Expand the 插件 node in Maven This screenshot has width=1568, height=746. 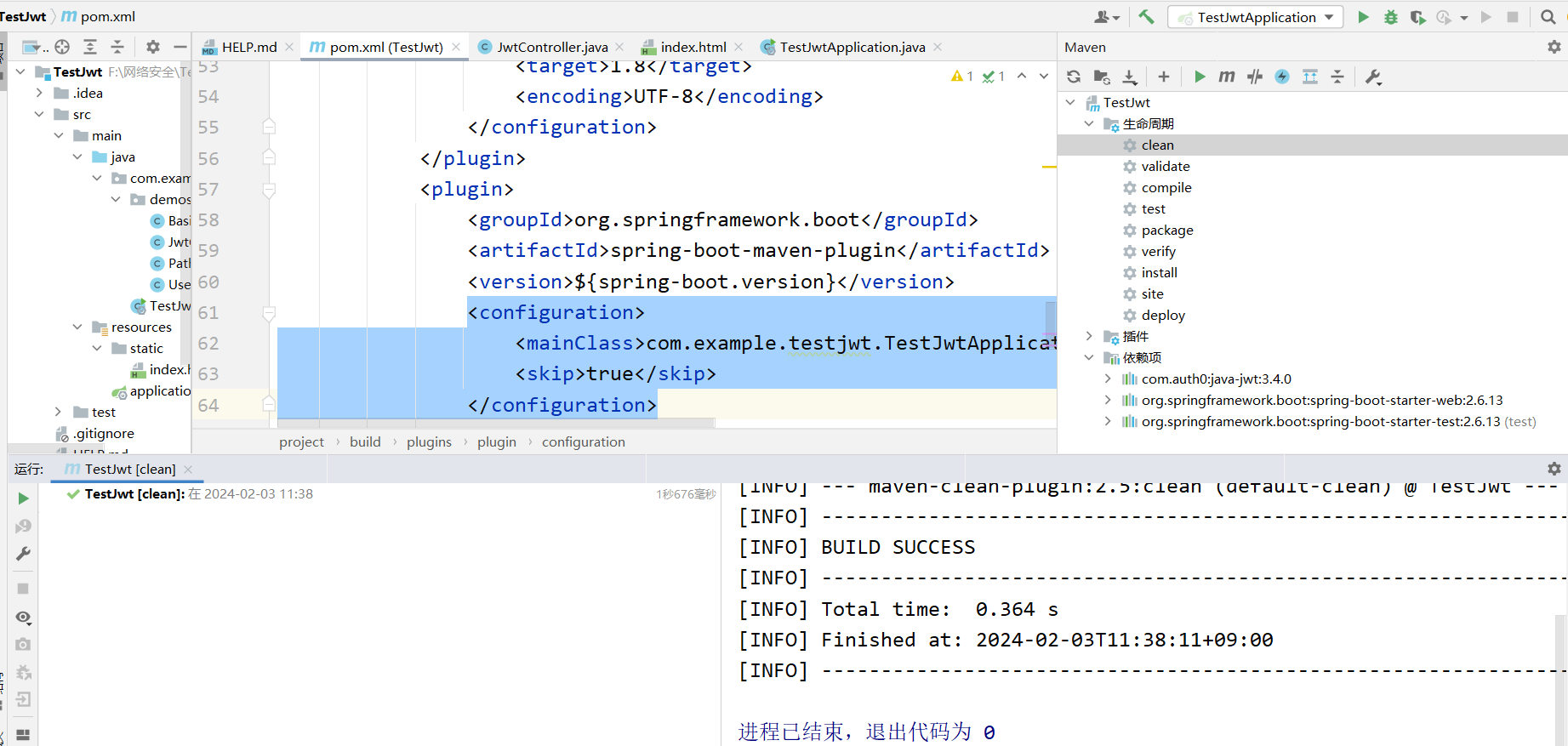click(1089, 337)
